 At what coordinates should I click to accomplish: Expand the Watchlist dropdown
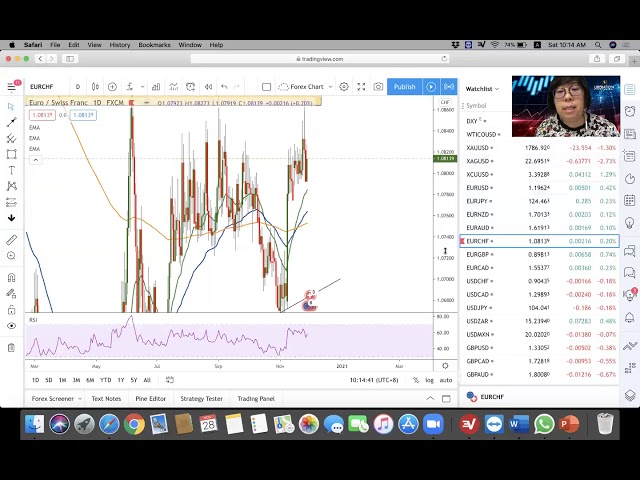482,89
